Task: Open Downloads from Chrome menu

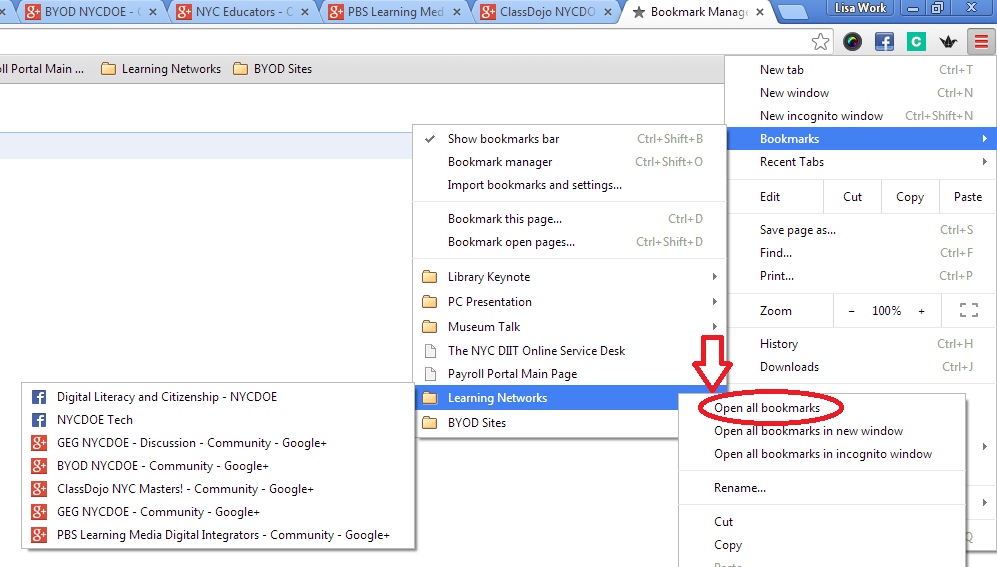Action: 862,367
